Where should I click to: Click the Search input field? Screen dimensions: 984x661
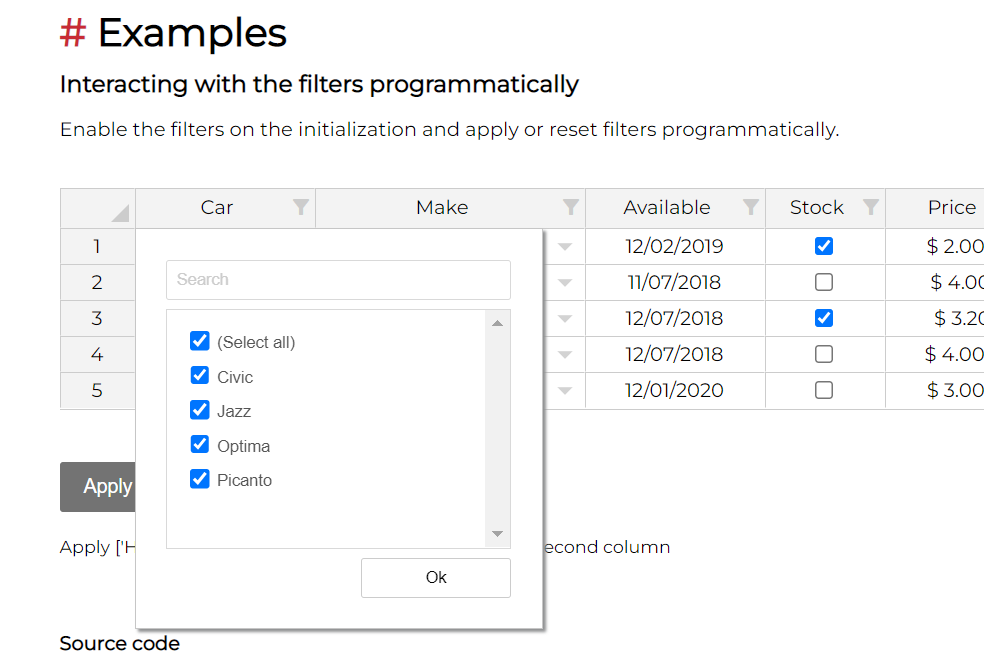coord(338,279)
